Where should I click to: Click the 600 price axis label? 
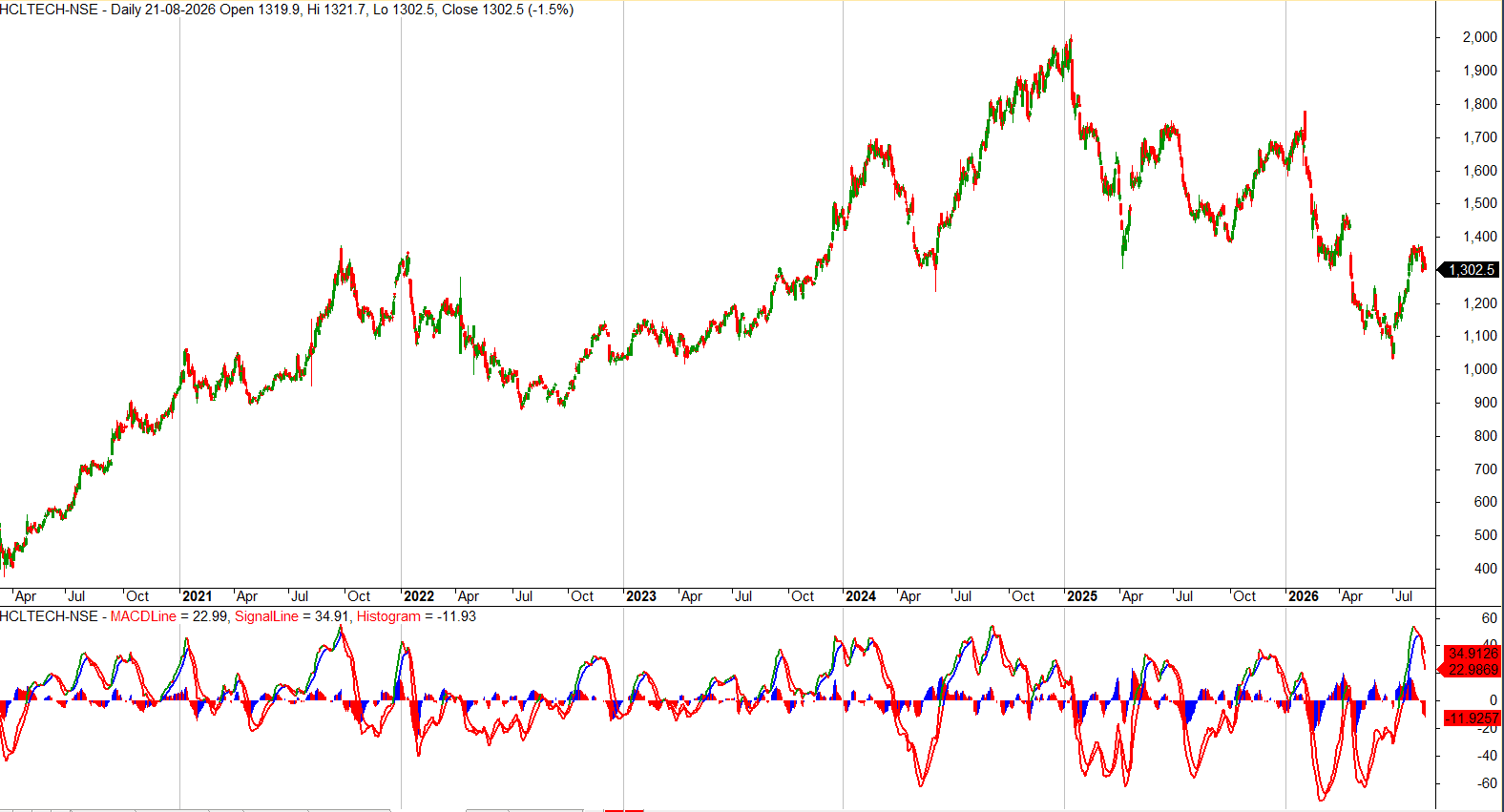click(x=1486, y=502)
